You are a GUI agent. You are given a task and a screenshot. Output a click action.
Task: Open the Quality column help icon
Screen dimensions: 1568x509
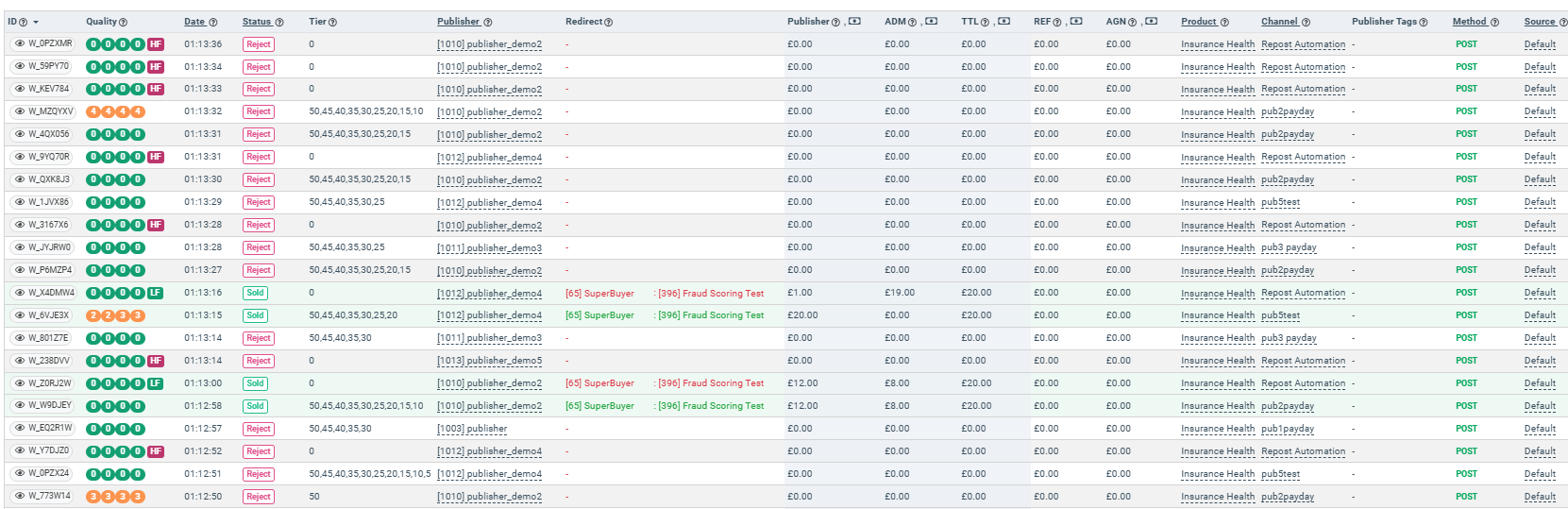click(124, 22)
